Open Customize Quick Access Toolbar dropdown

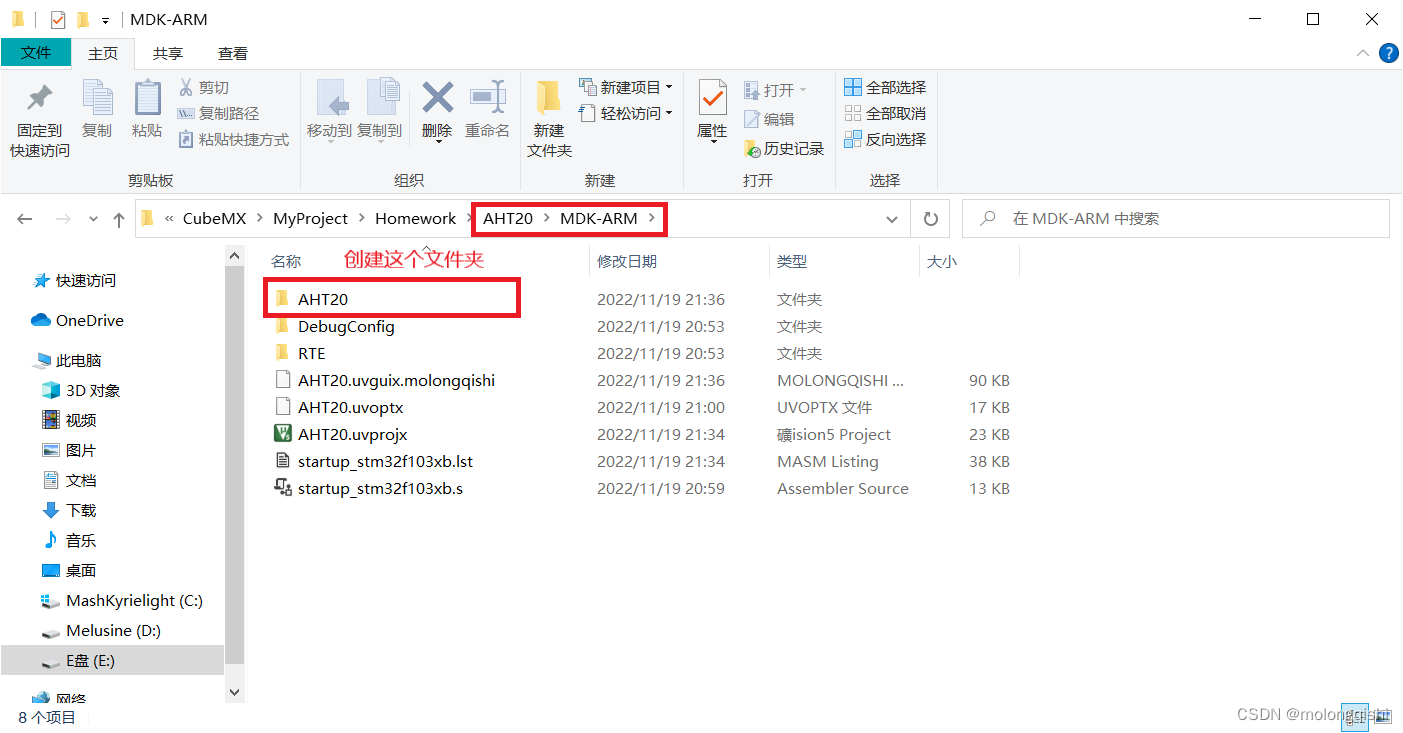click(105, 21)
